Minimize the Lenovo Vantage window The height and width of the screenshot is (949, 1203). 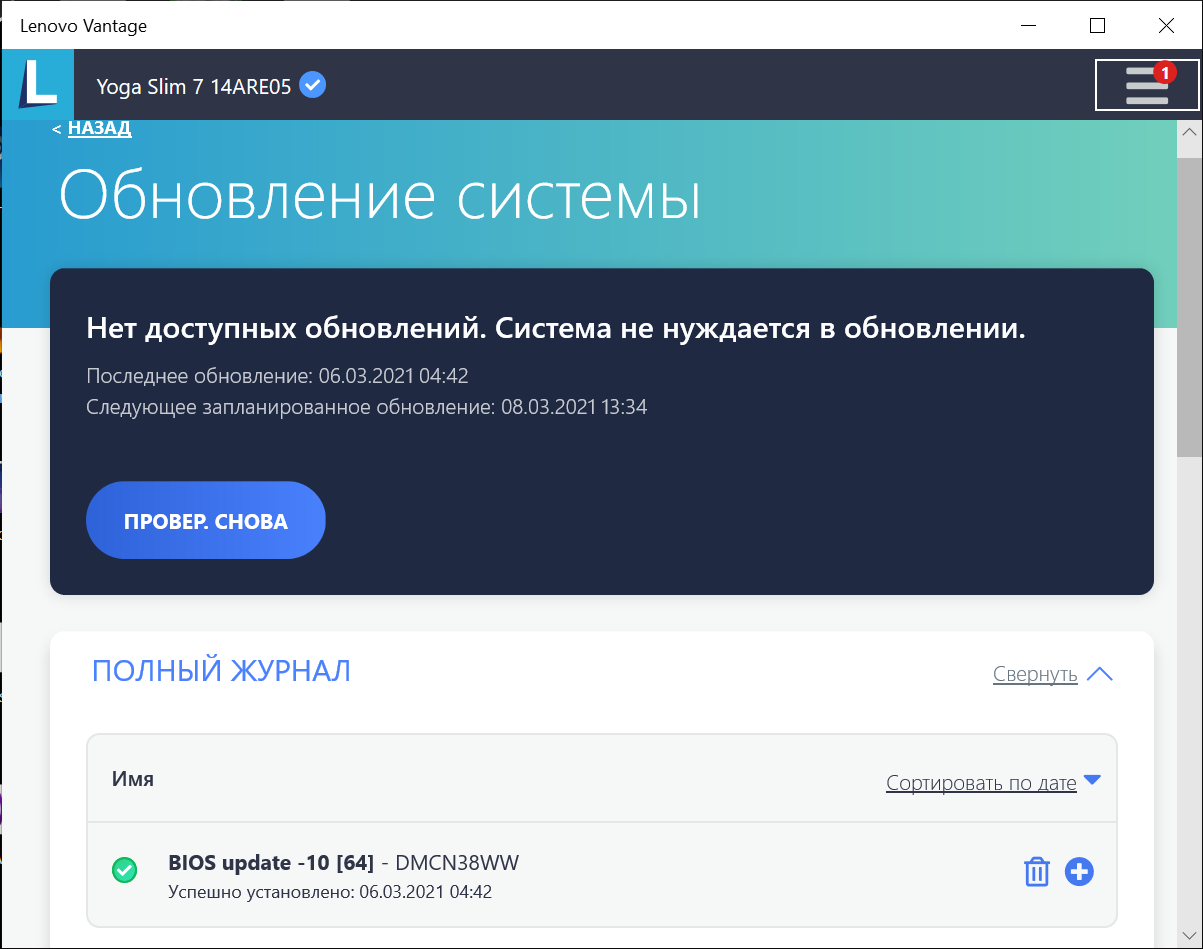1030,25
